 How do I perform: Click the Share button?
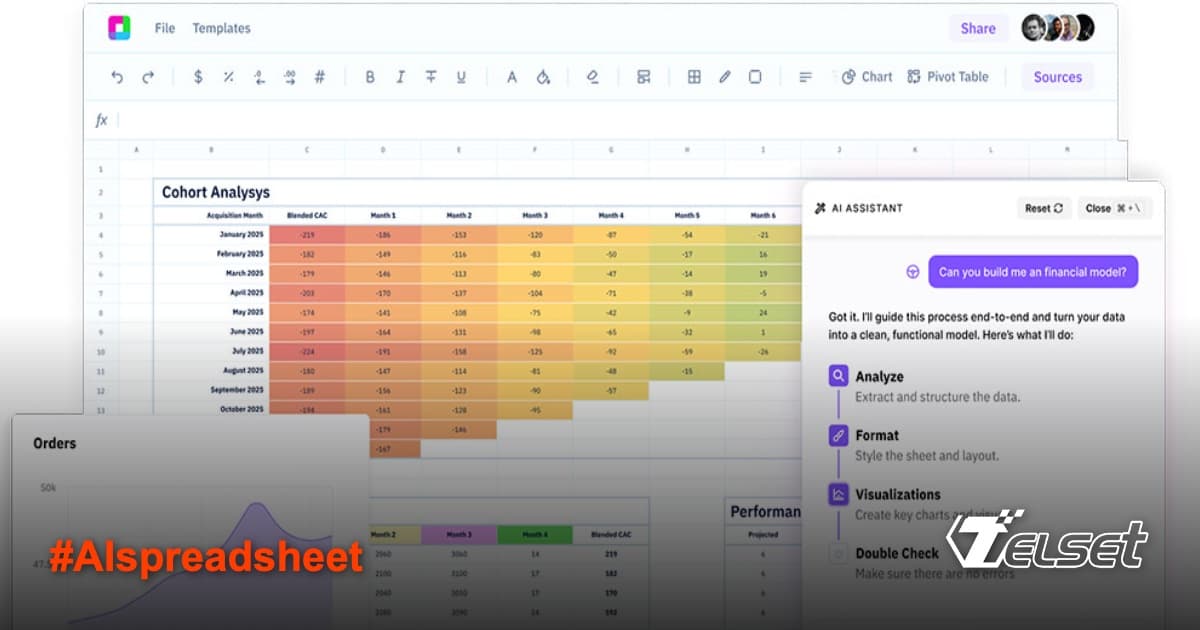[x=978, y=28]
